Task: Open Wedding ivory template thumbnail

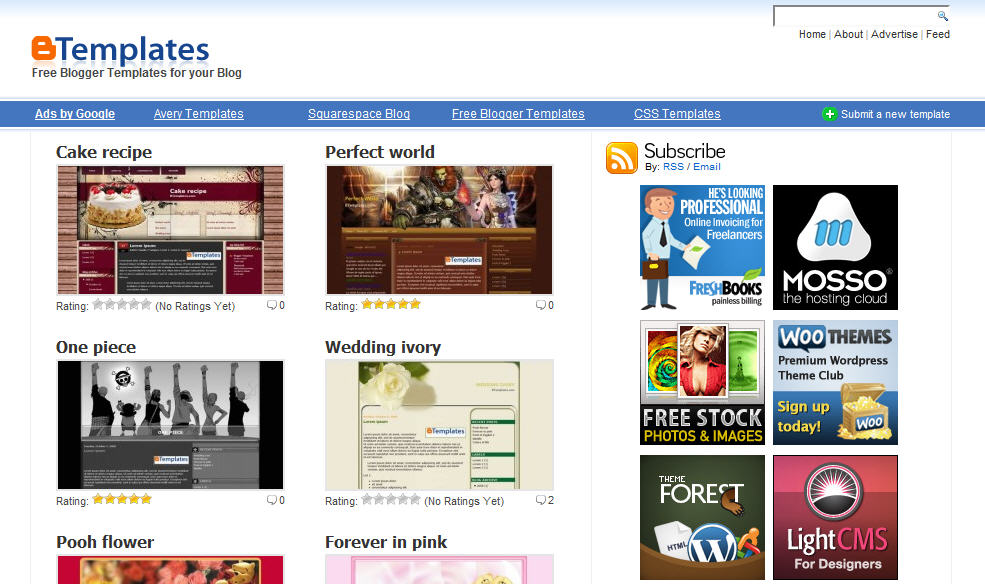Action: click(440, 425)
